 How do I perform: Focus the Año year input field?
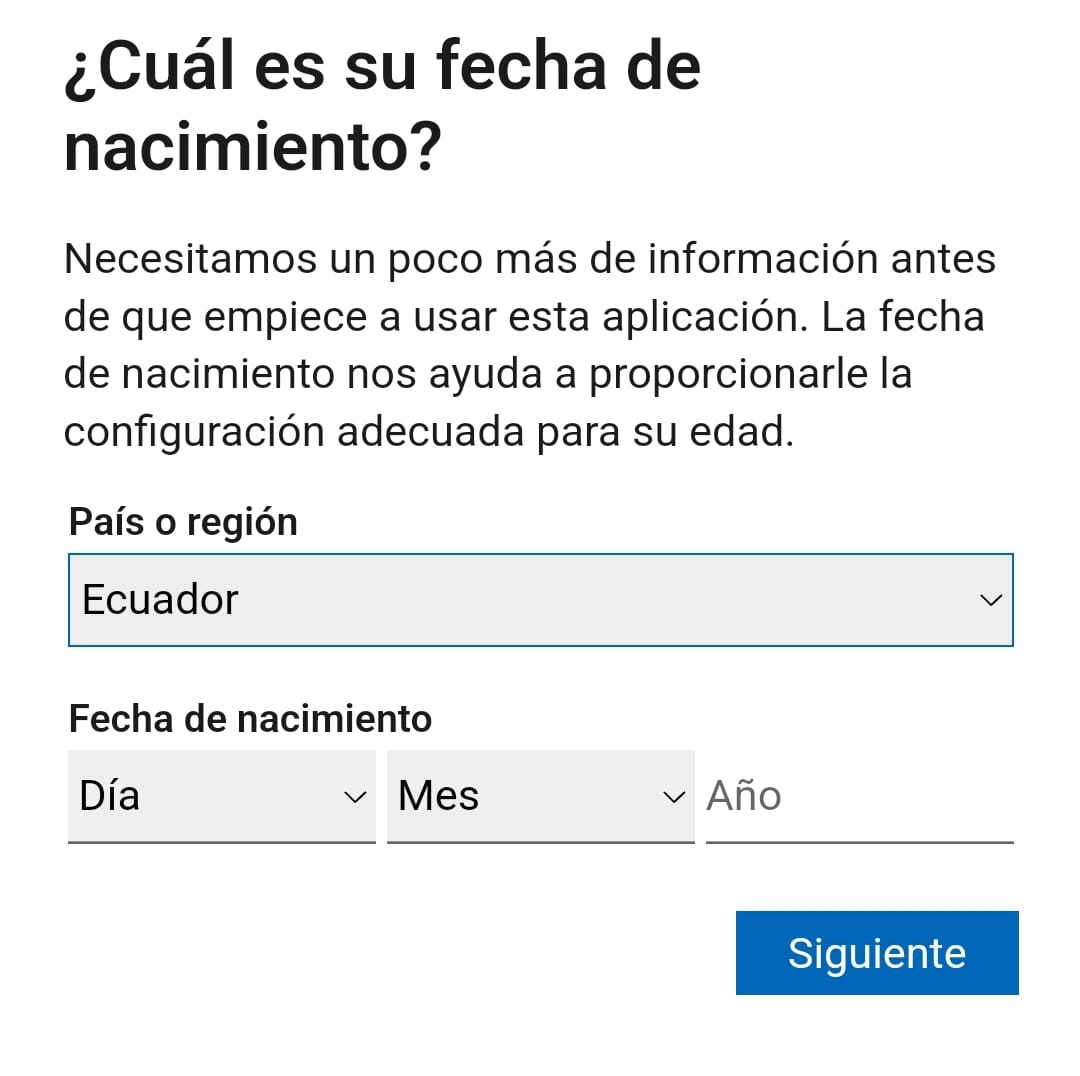pos(860,796)
